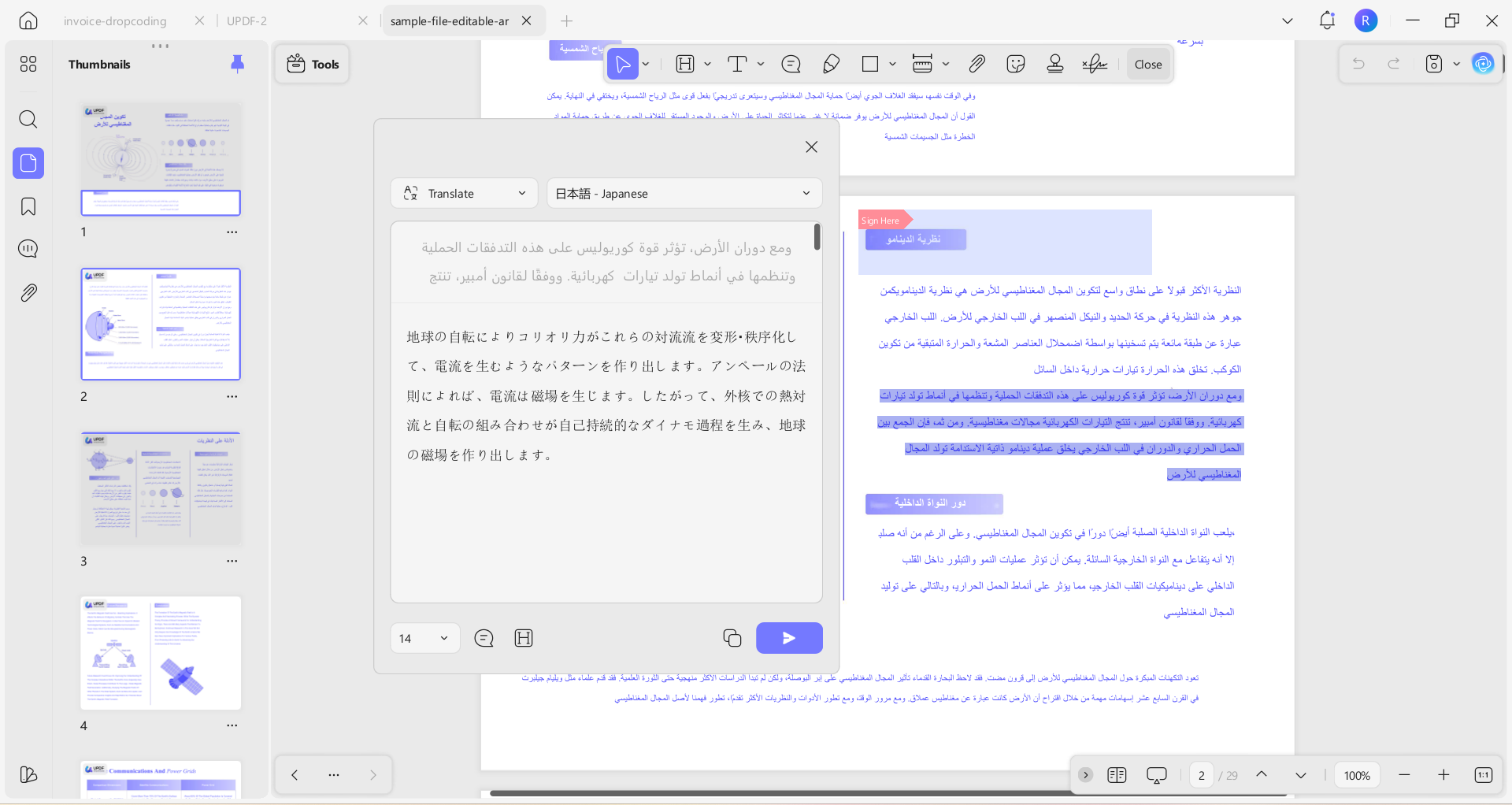Click the signature tool icon
This screenshot has width=1512, height=805.
[1095, 64]
